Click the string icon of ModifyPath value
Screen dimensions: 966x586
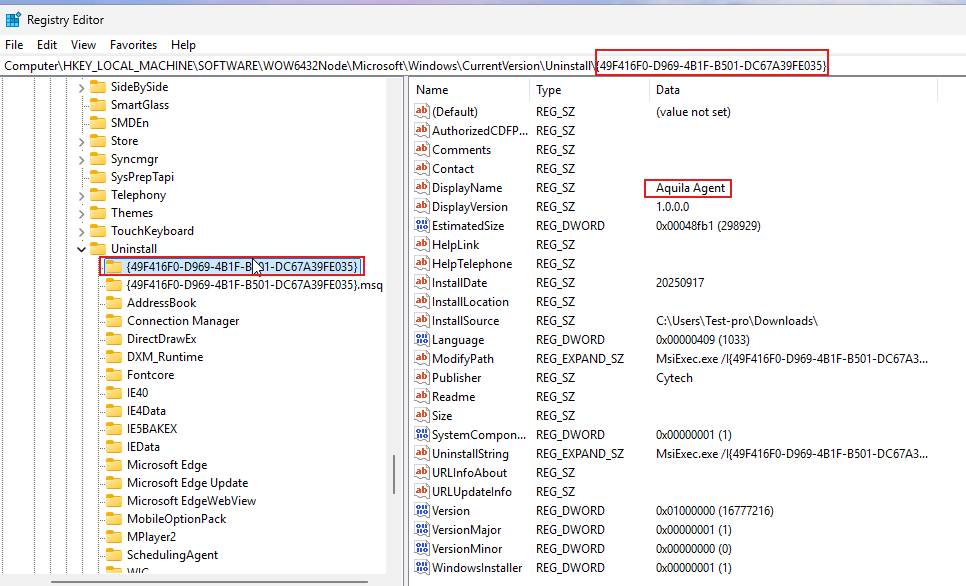click(422, 359)
